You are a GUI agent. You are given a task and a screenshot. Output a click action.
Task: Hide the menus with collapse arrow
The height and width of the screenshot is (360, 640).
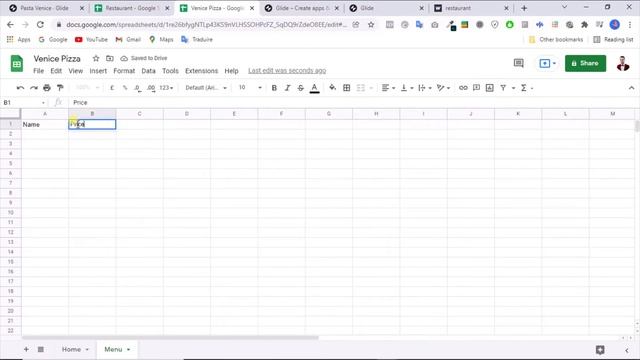coord(631,88)
